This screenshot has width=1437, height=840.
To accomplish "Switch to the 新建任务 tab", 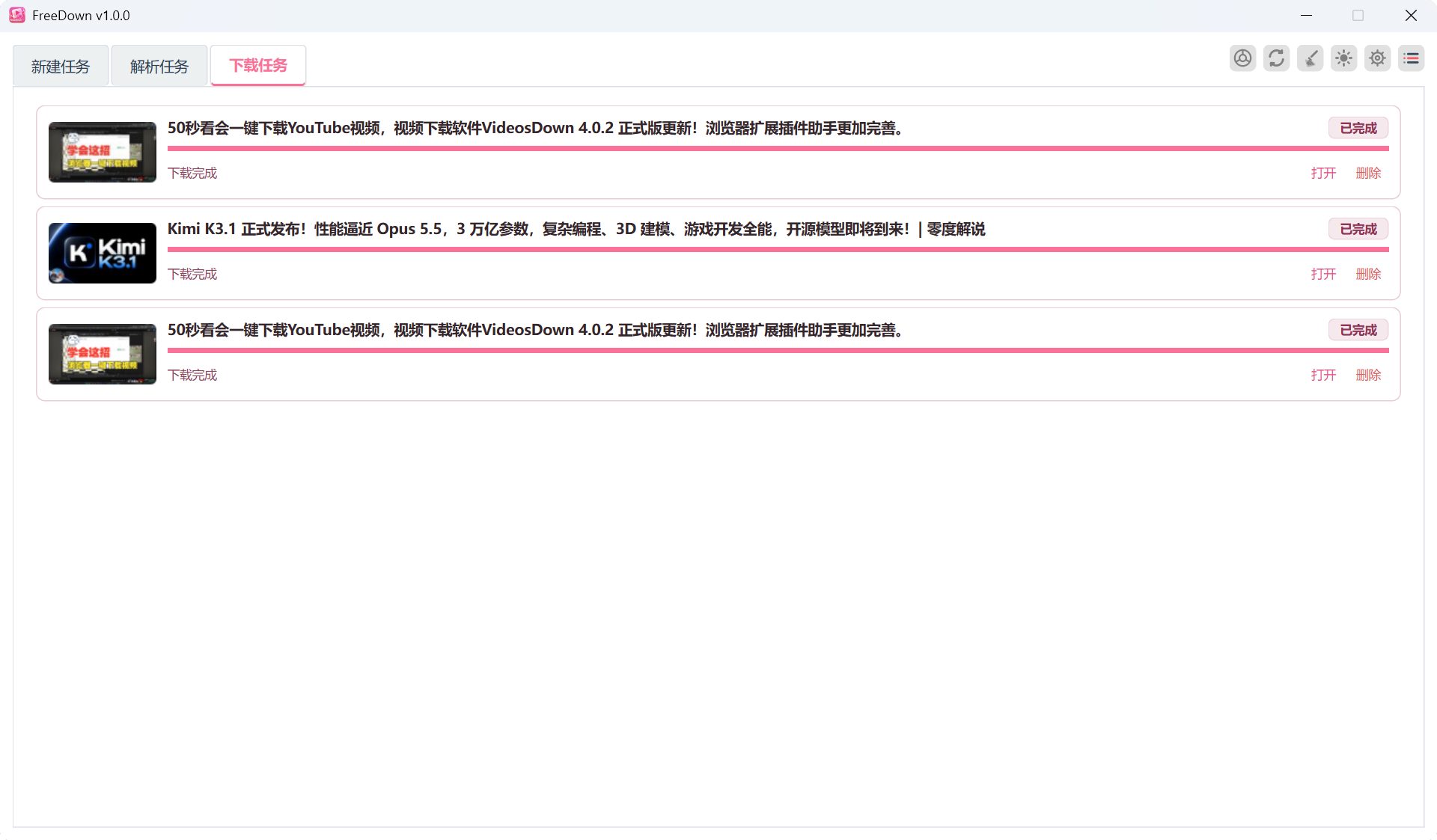I will pyautogui.click(x=61, y=67).
